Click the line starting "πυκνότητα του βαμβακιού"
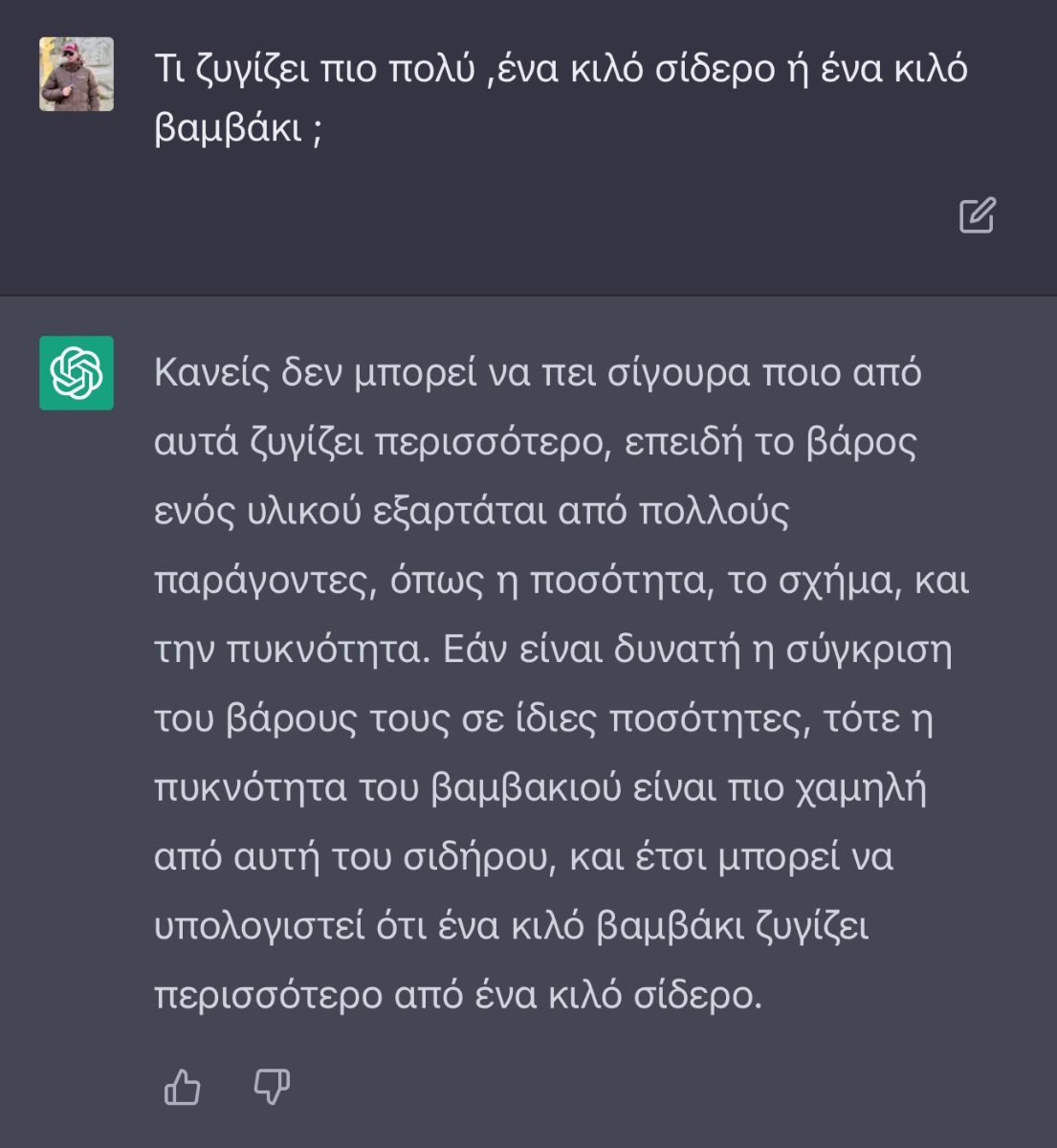 coord(540,788)
